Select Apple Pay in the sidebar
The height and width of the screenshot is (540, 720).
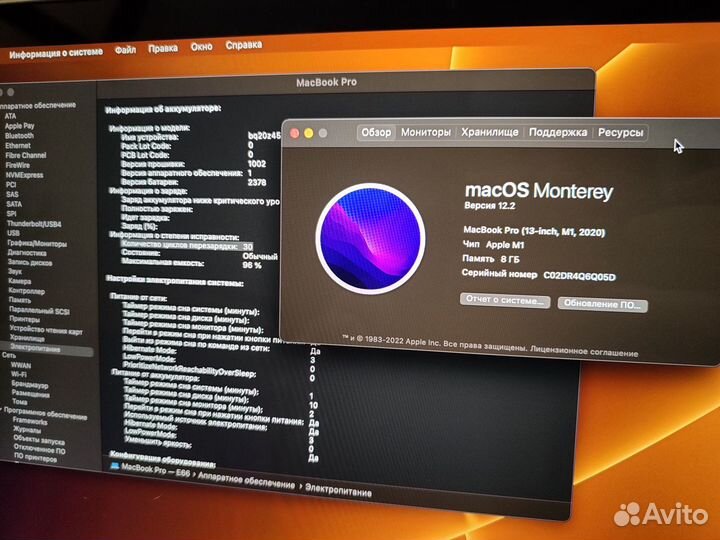coord(20,126)
